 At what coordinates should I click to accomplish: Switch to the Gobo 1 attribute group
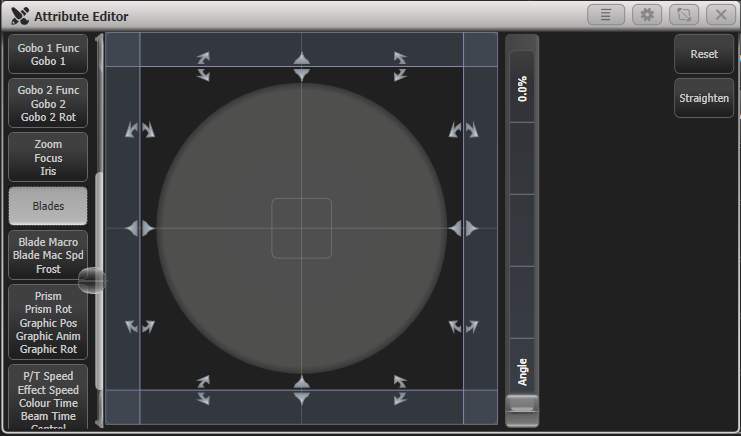coord(48,55)
